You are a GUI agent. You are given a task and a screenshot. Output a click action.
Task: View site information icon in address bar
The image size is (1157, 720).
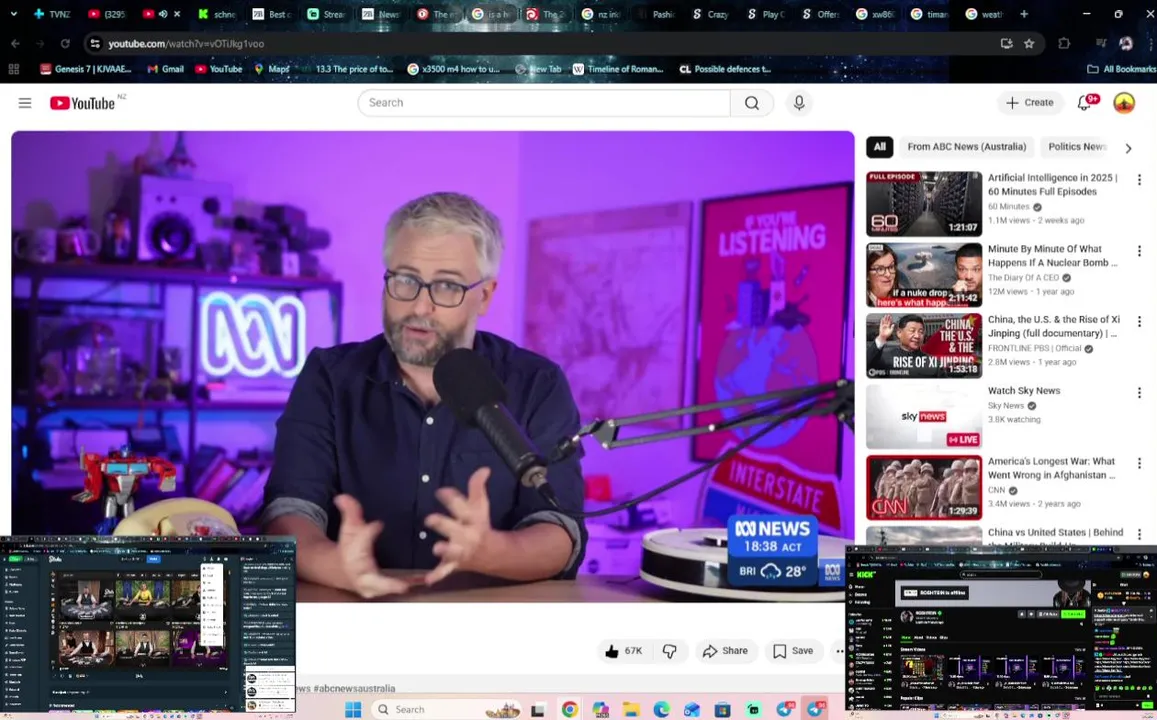94,44
